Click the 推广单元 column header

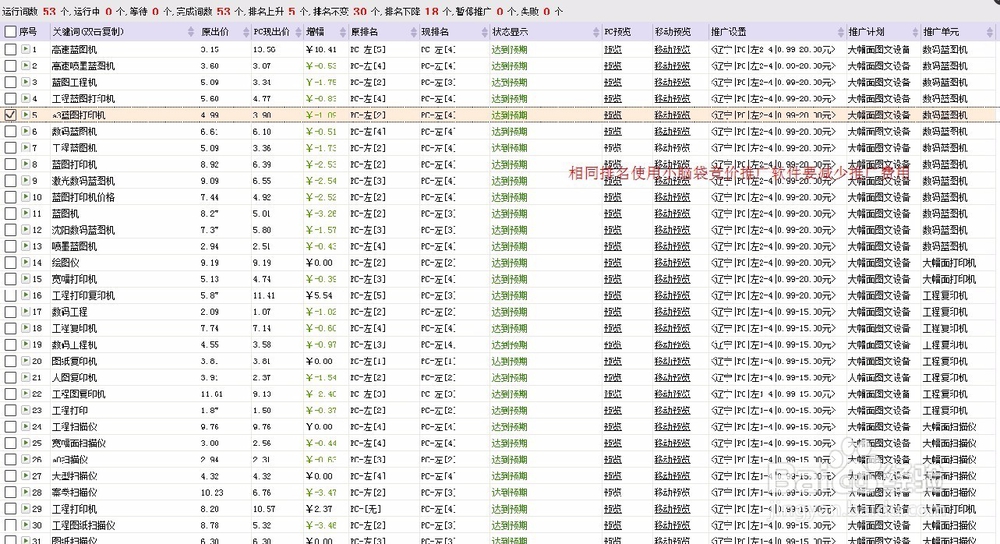941,32
